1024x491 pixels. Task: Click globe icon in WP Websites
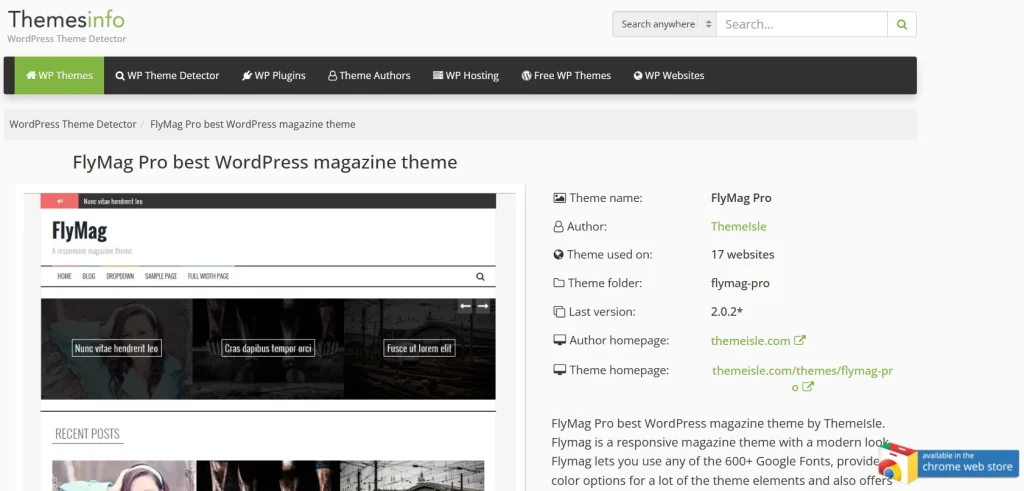tap(638, 75)
